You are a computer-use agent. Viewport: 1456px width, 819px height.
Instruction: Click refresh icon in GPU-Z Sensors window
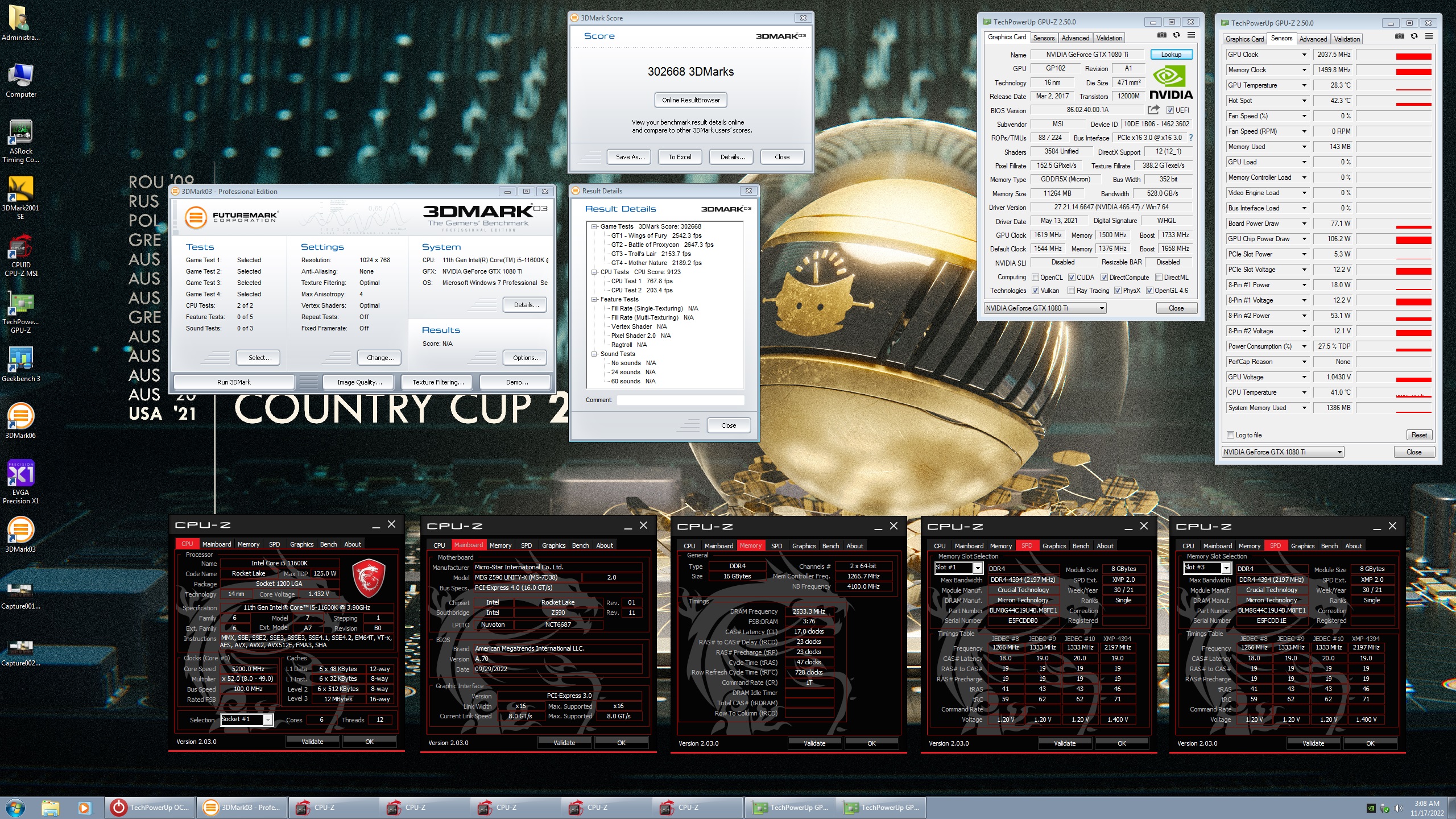tap(1414, 36)
